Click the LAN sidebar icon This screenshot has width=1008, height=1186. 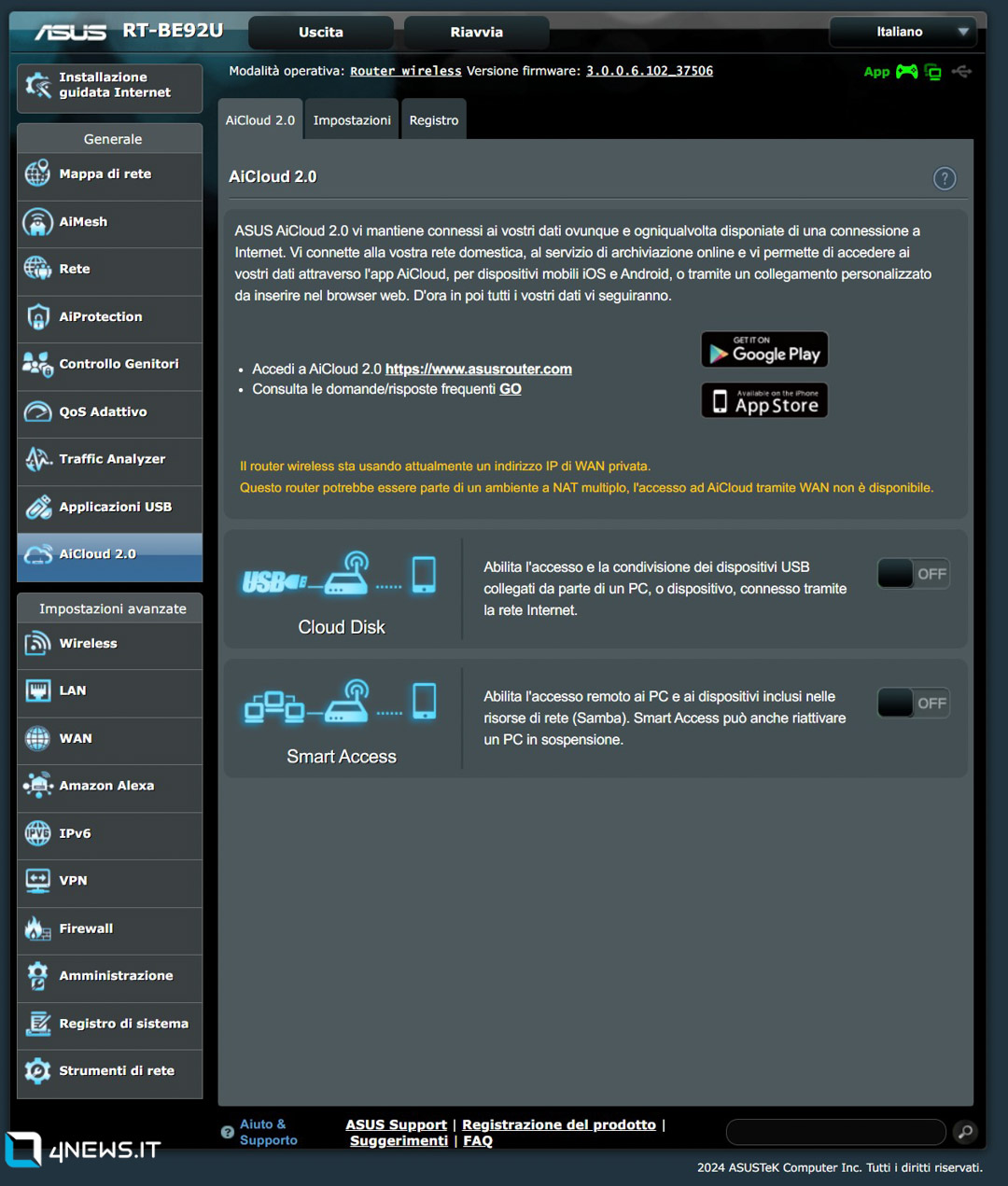tap(38, 691)
